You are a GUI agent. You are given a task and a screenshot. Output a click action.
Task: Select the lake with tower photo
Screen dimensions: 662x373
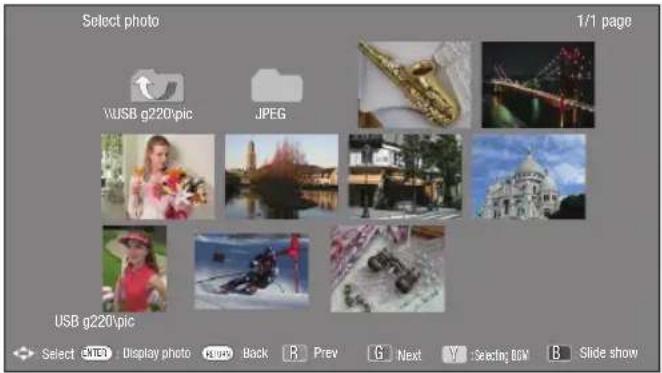click(282, 177)
